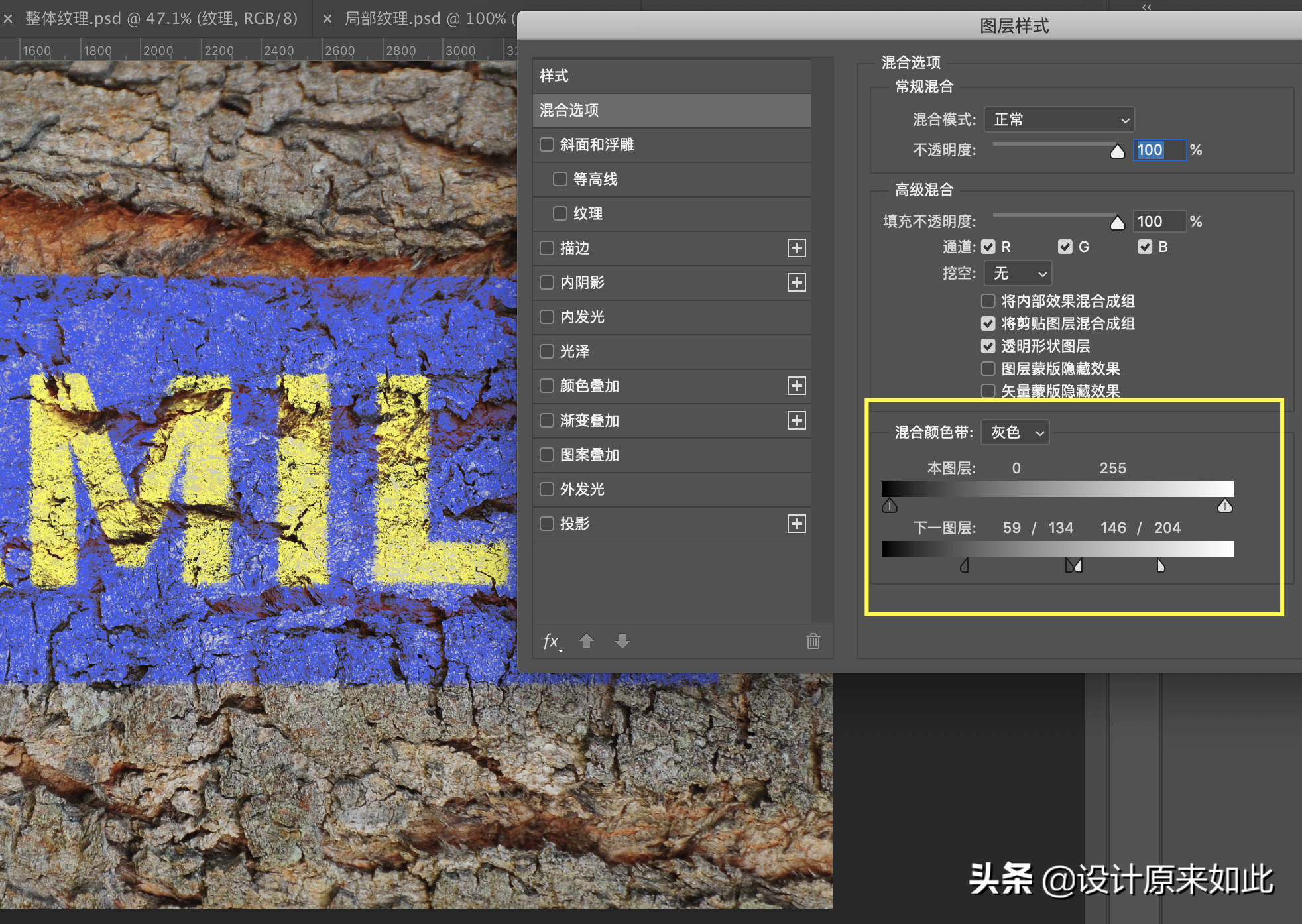
Task: Close the 局部纹理.psd document tab
Action: click(327, 19)
